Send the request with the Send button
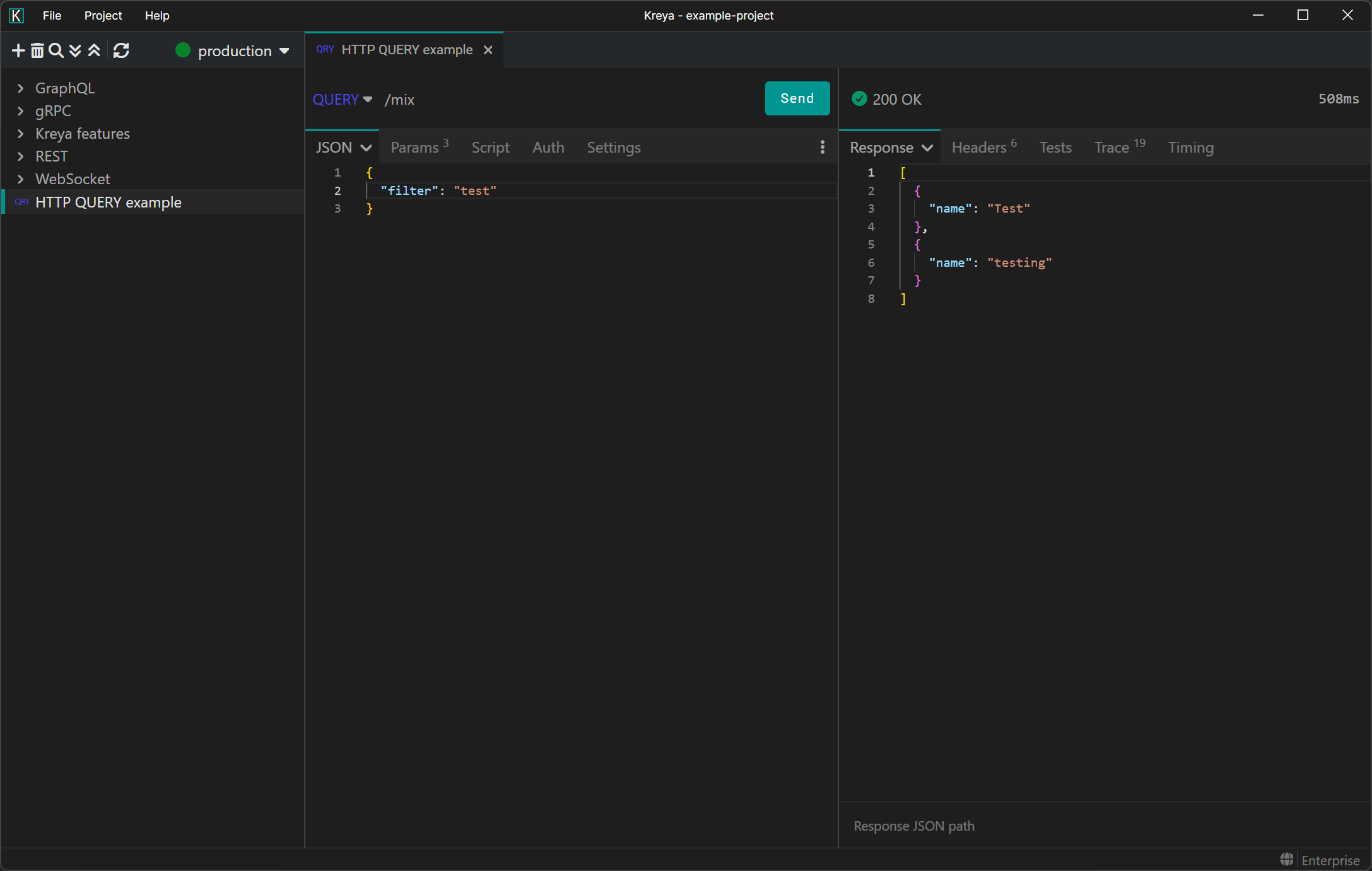 (x=797, y=98)
